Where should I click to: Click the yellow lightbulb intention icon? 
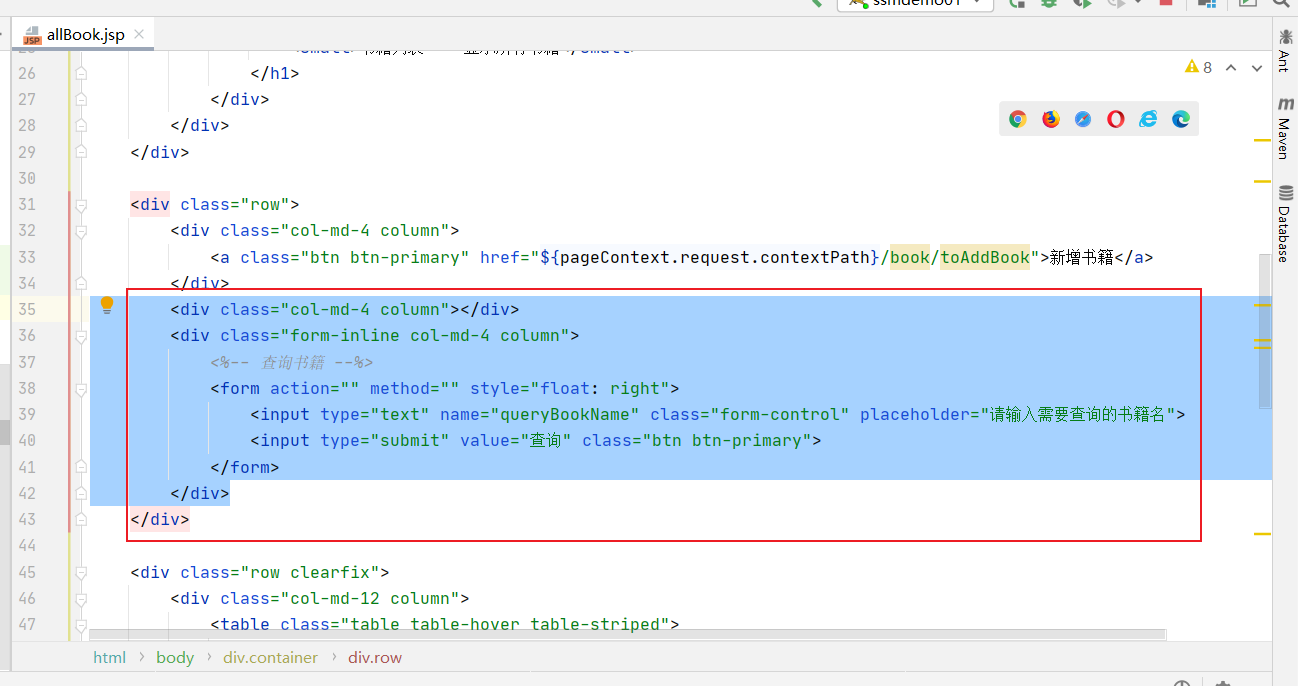(107, 306)
